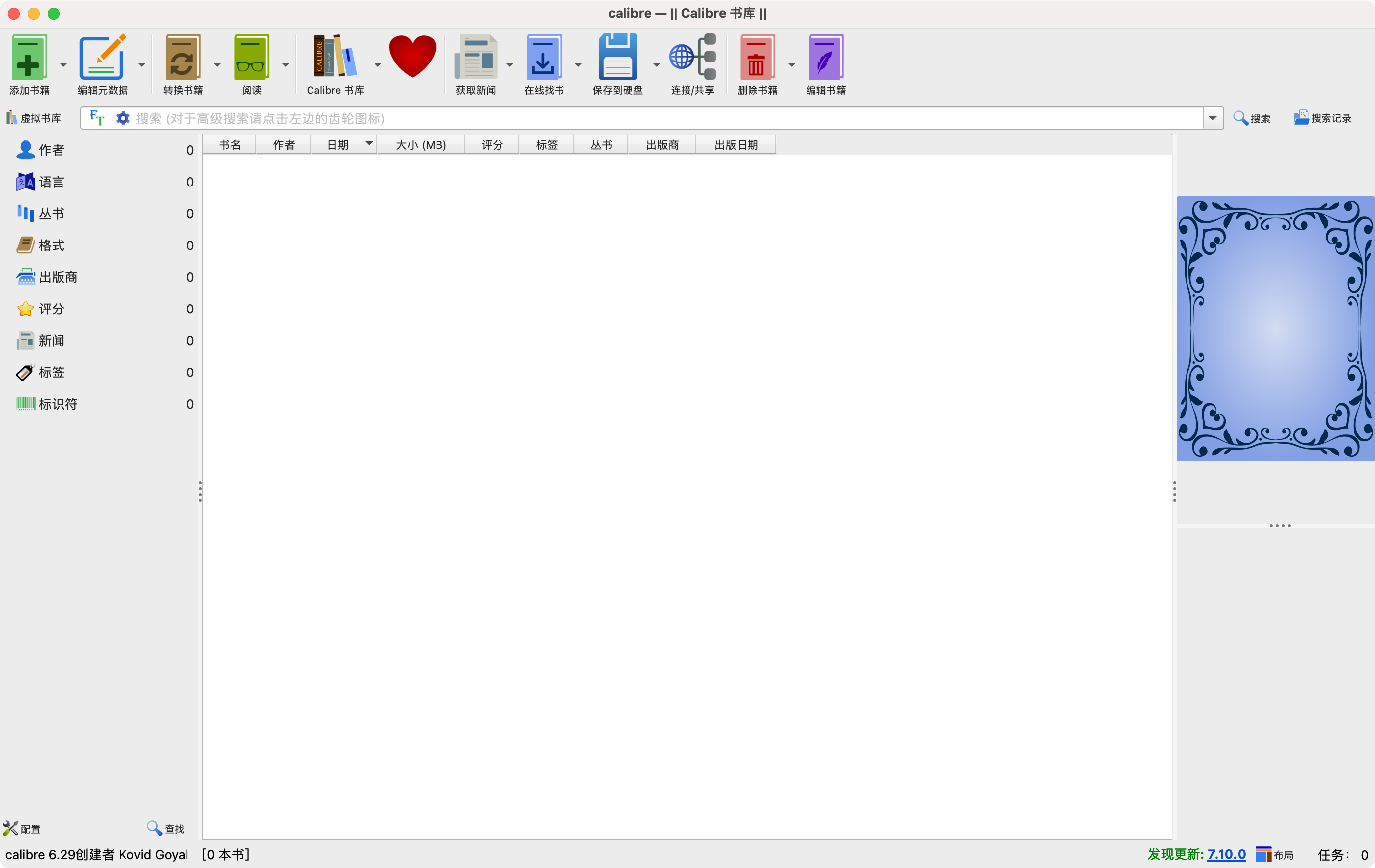Expand Add books dropdown arrow

point(63,64)
